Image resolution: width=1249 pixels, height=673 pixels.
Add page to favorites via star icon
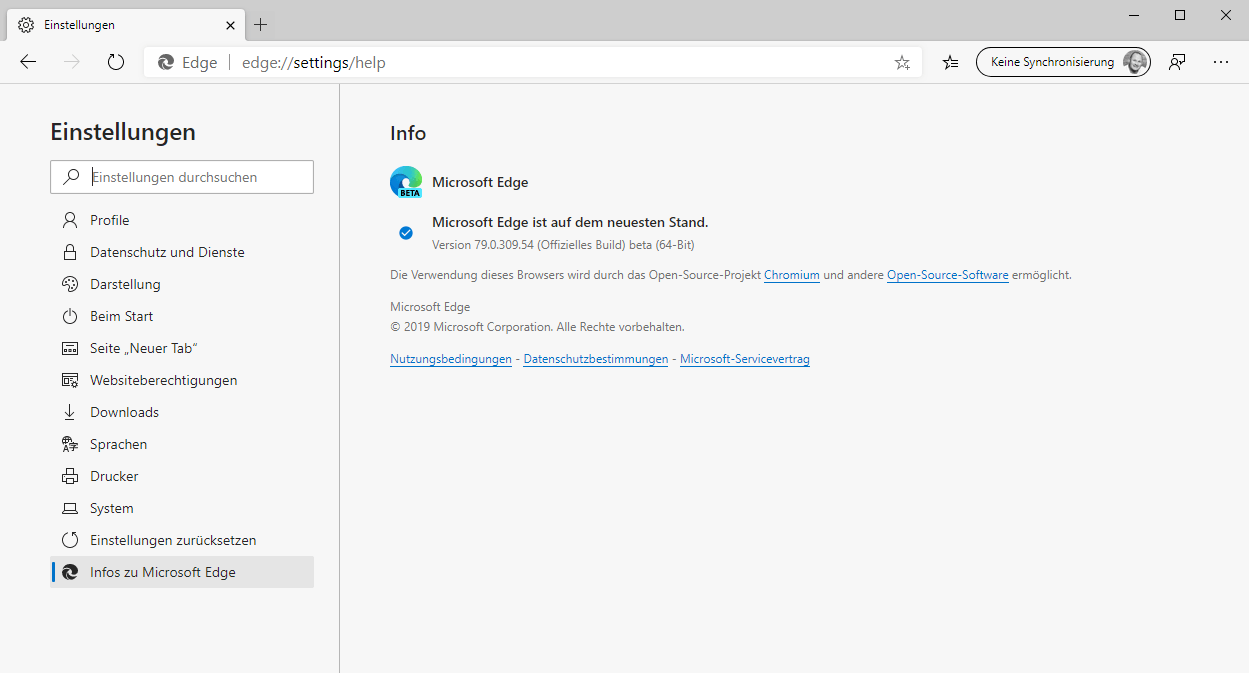pyautogui.click(x=902, y=63)
